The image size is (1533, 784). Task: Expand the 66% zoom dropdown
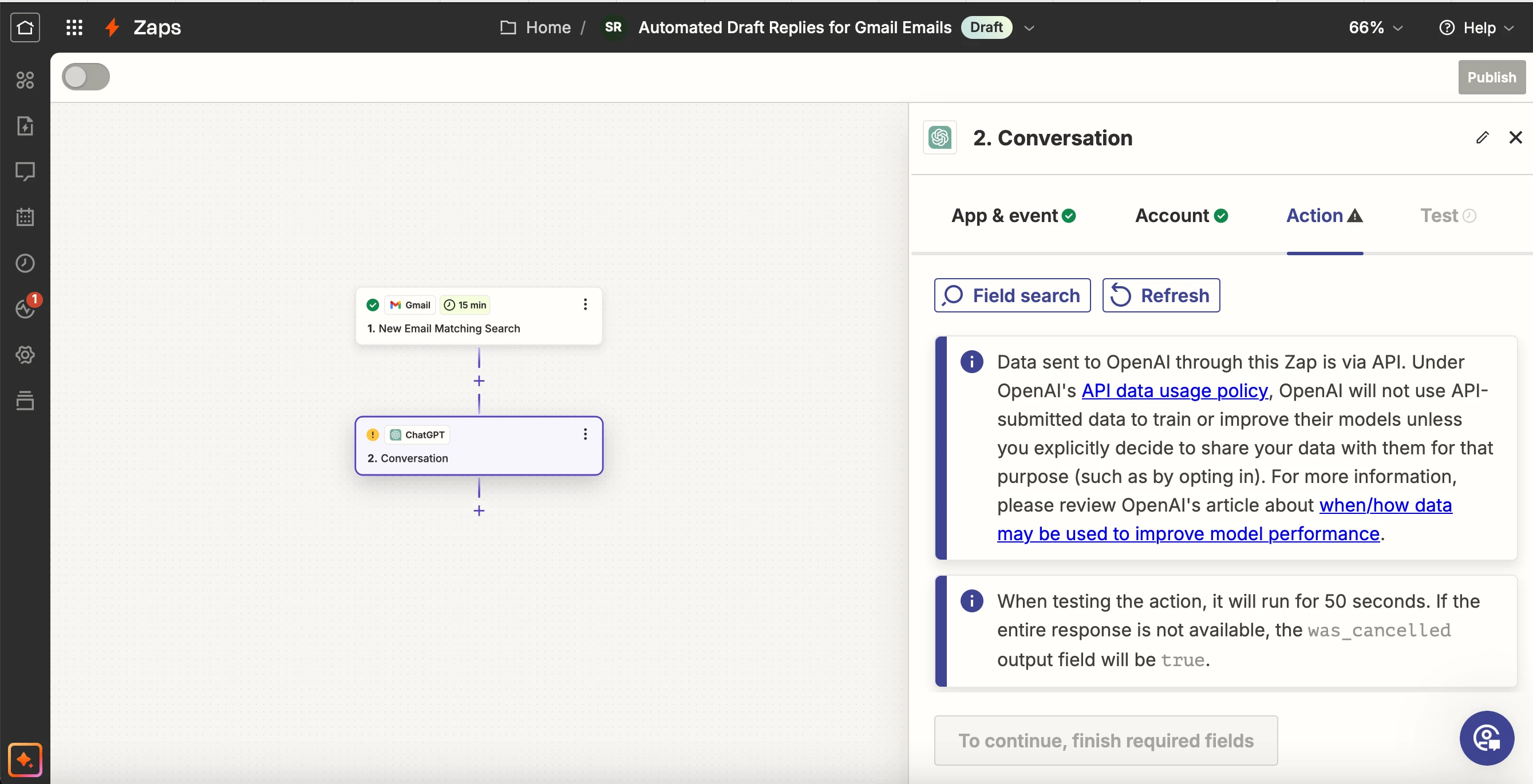(1376, 27)
